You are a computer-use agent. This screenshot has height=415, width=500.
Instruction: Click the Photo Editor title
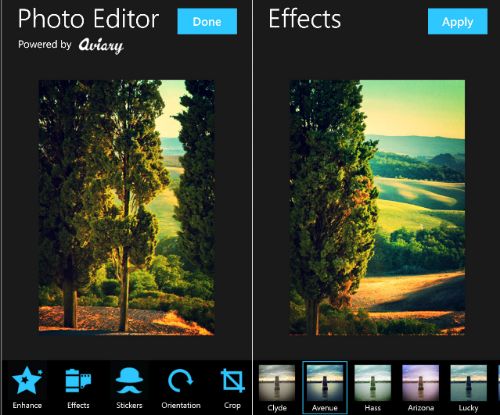(x=88, y=19)
